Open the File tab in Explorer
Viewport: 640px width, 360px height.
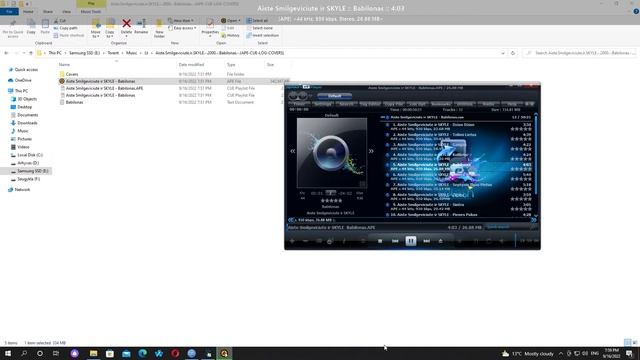tap(9, 11)
